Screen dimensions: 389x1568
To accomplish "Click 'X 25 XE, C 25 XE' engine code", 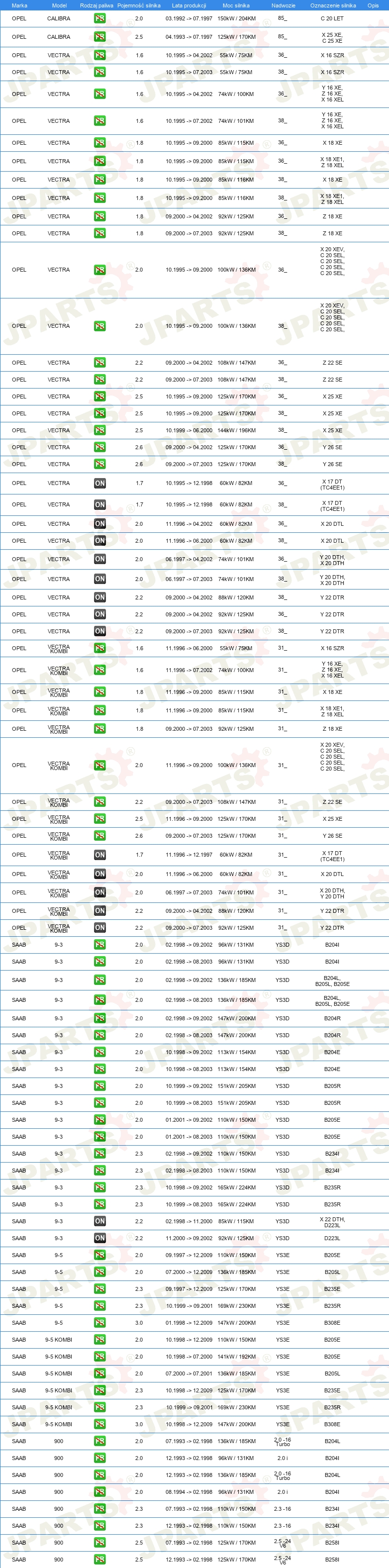I will [x=332, y=38].
